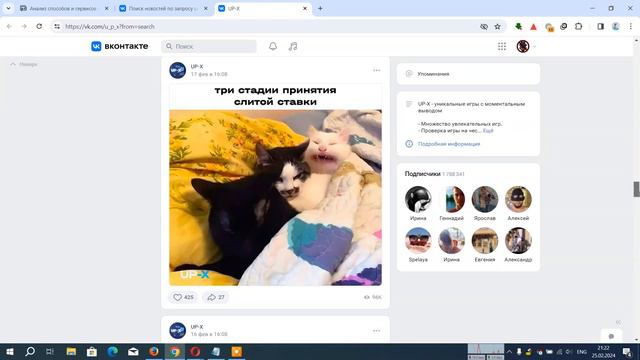Viewport: 640px width, 360px height.
Task: Open the Windows Start menu
Action: [10, 351]
